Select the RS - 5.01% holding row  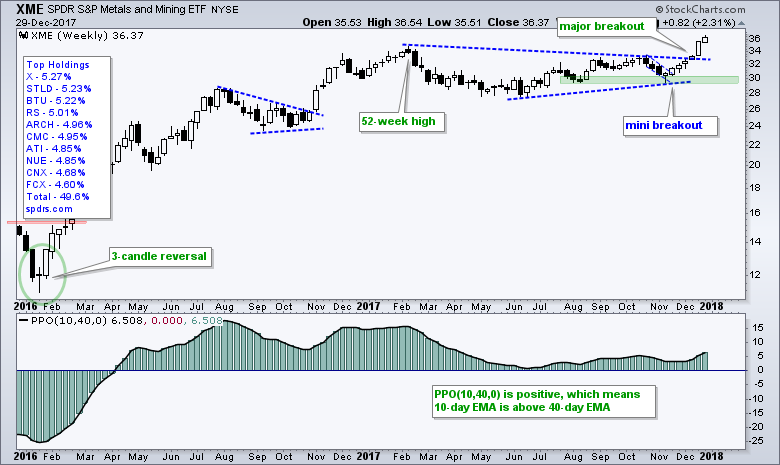coord(52,112)
